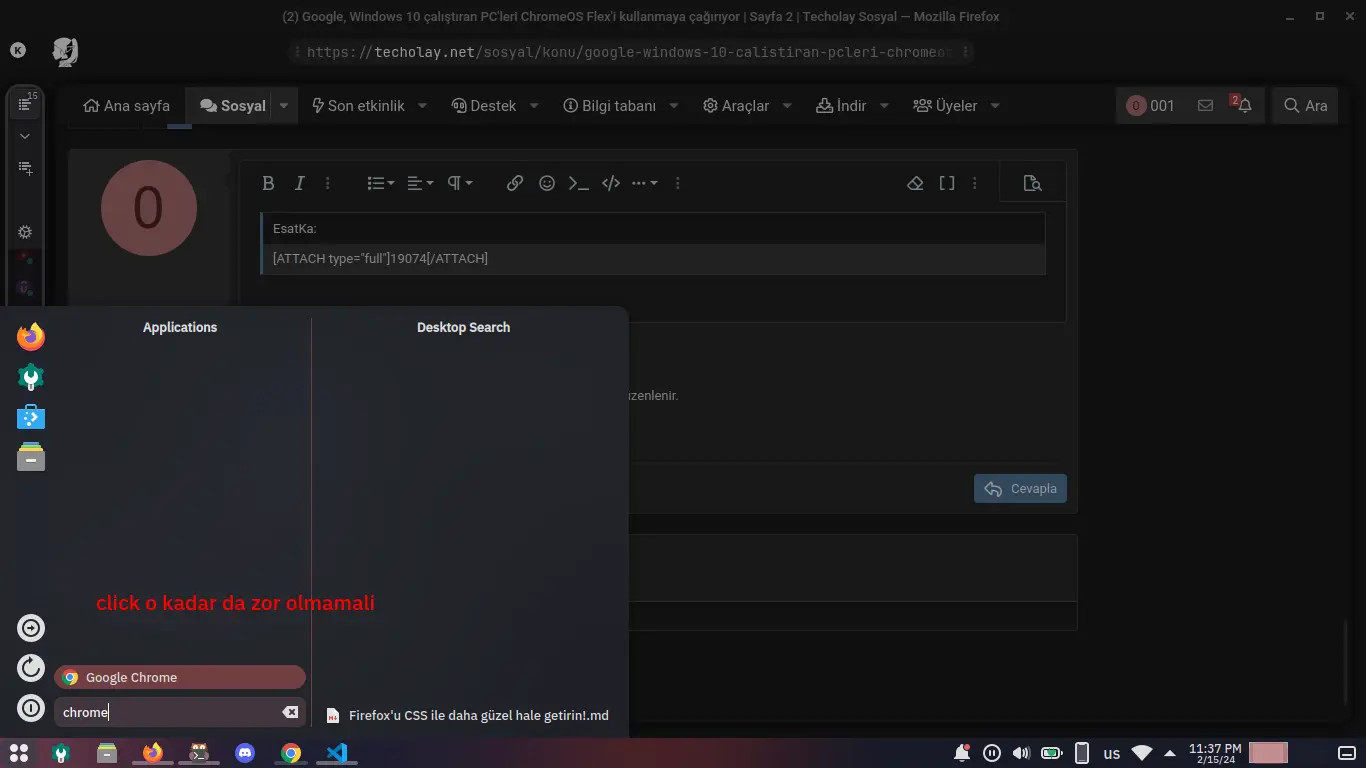Open the Son etkinlik menu item

click(x=358, y=105)
